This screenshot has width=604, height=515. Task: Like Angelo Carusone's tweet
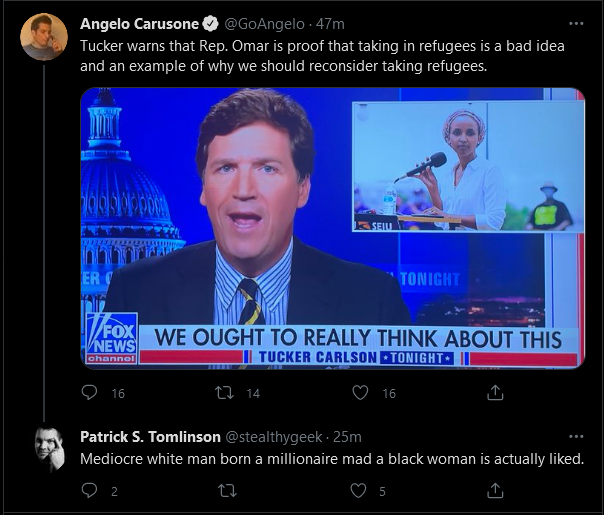[x=360, y=393]
